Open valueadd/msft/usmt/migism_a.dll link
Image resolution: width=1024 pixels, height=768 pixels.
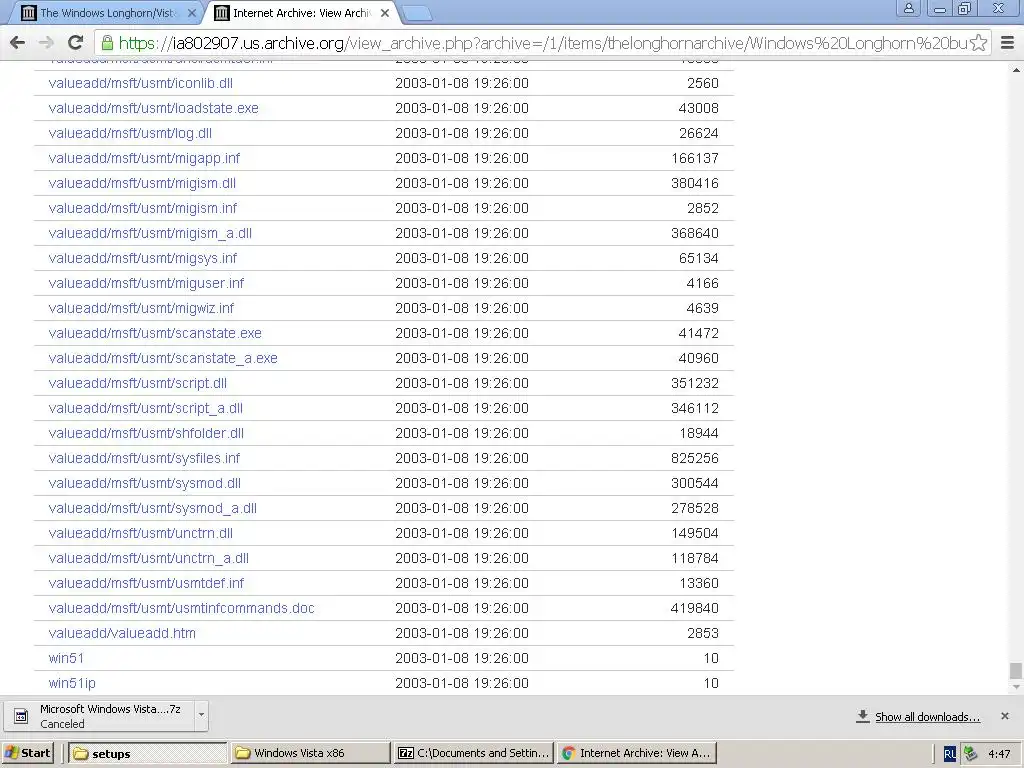[x=150, y=233]
